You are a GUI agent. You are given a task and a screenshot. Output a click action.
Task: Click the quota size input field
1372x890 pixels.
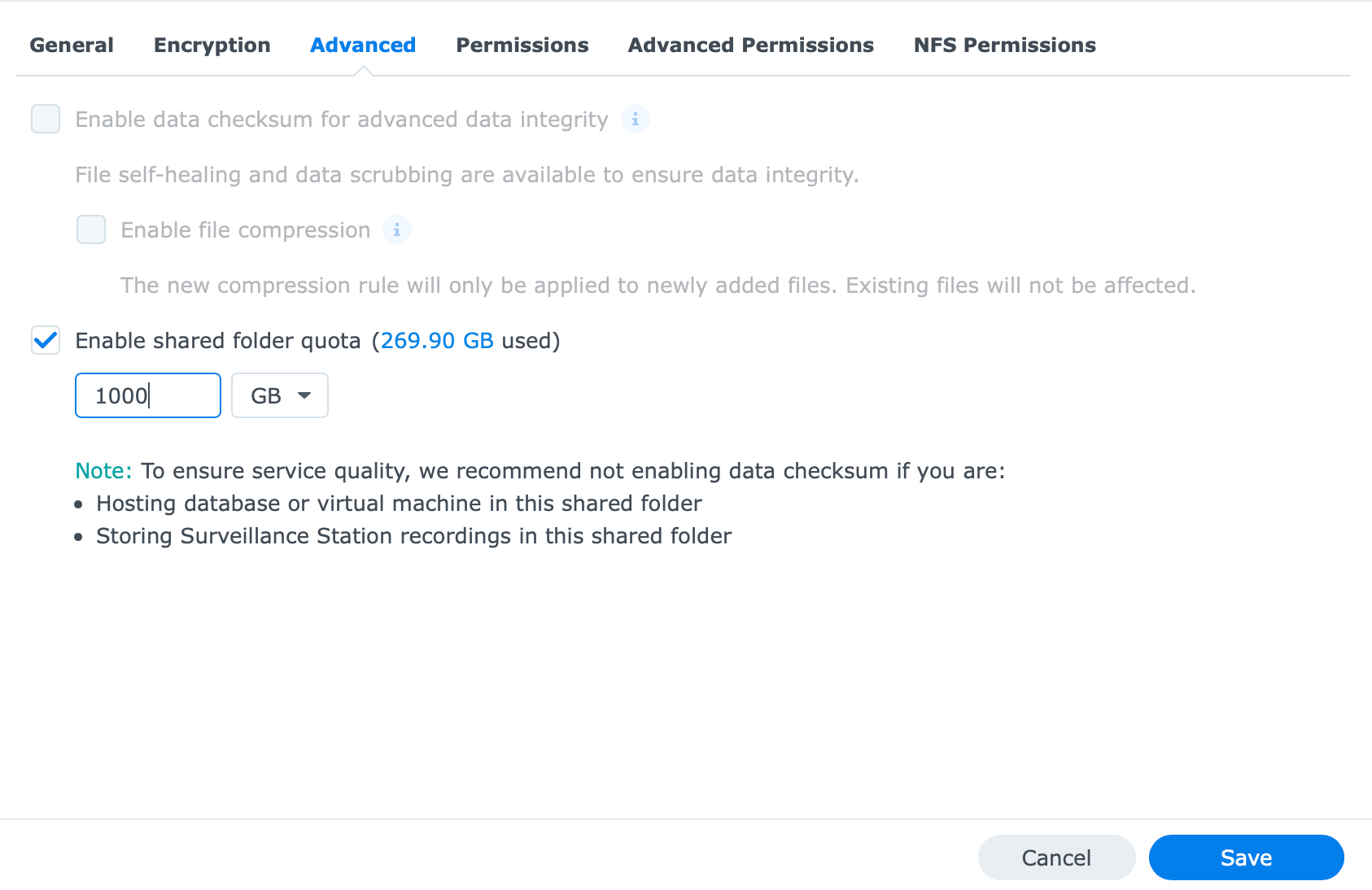pos(148,395)
